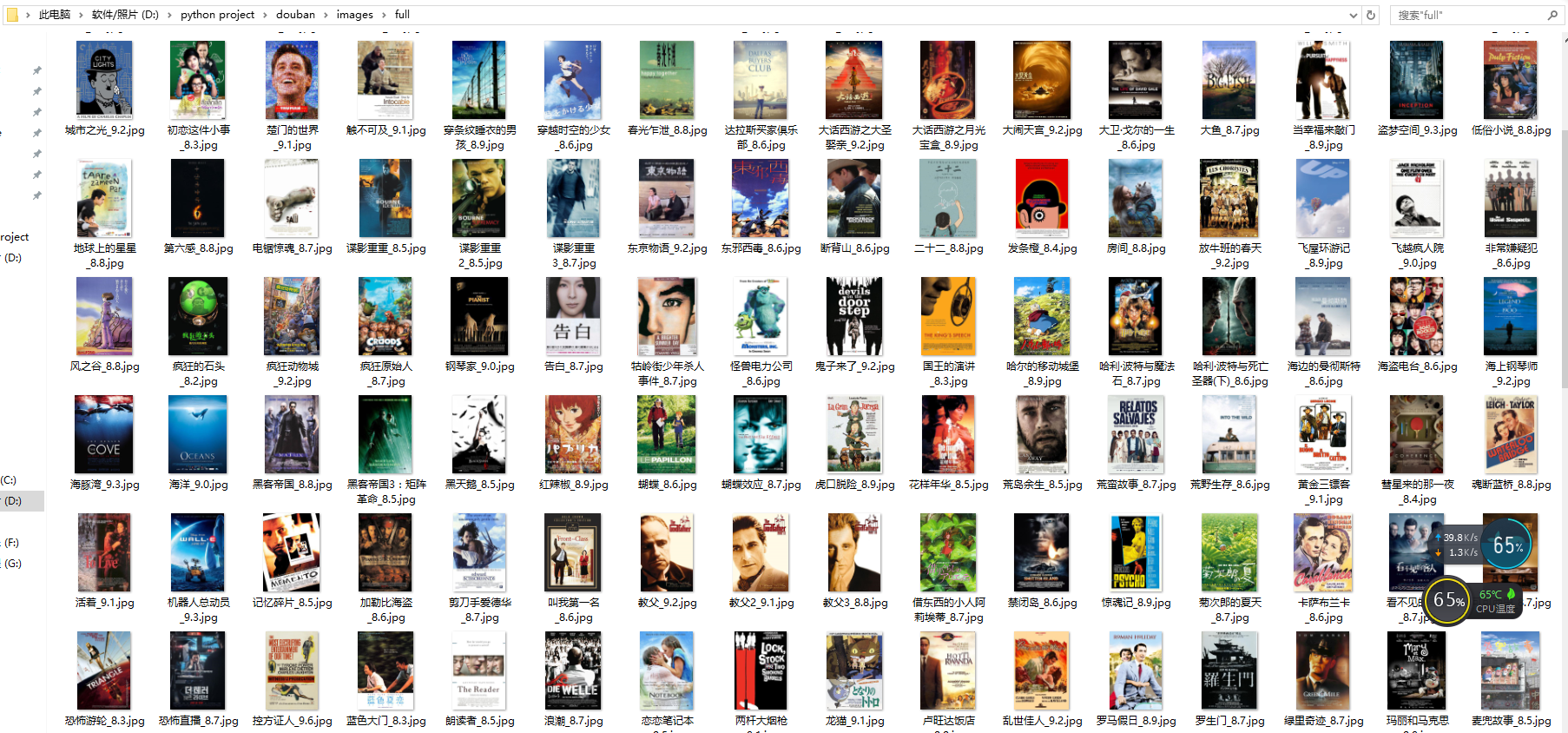Viewport: 1568px width, 733px height.
Task: Click the refresh button beside the address bar
Action: point(1371,15)
